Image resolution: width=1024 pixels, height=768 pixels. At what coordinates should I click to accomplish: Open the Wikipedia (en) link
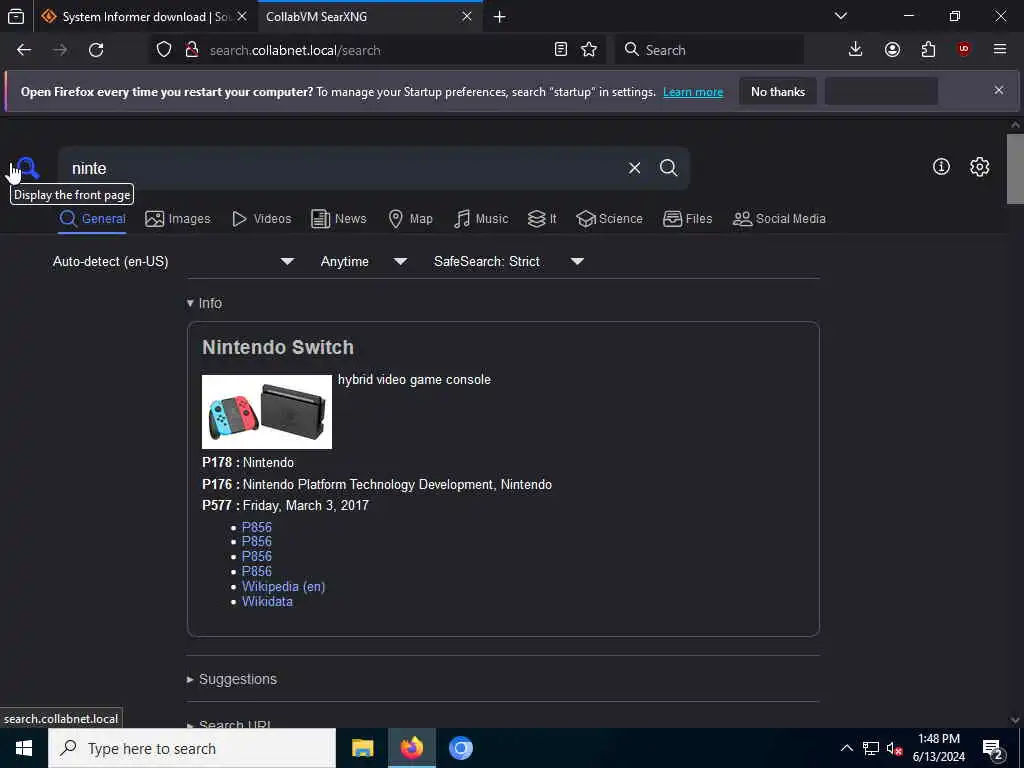(283, 586)
